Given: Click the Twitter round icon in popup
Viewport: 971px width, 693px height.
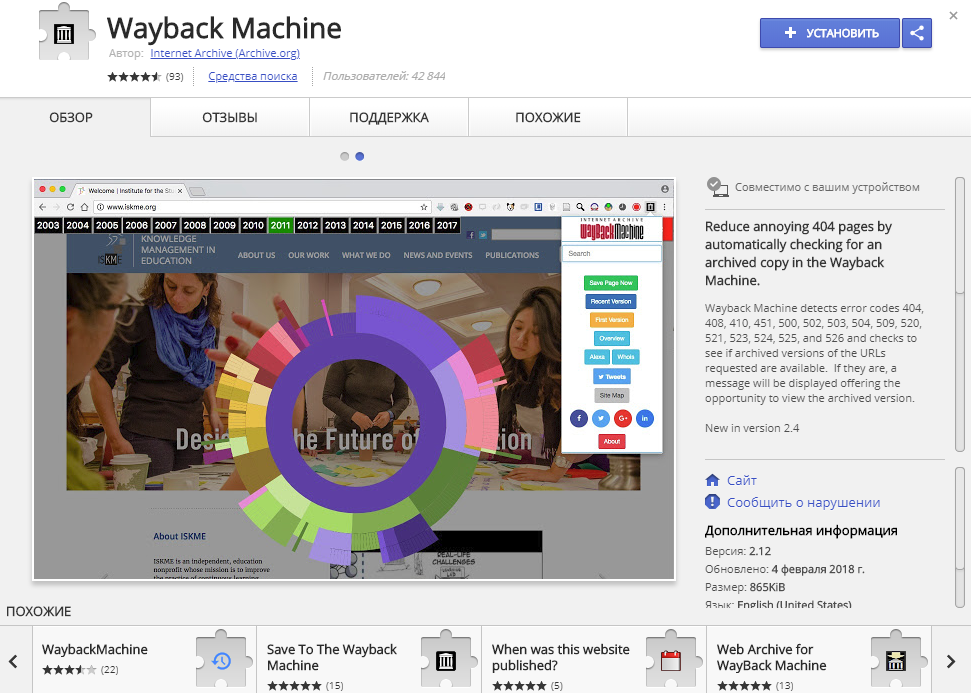Looking at the screenshot, I should tap(601, 419).
